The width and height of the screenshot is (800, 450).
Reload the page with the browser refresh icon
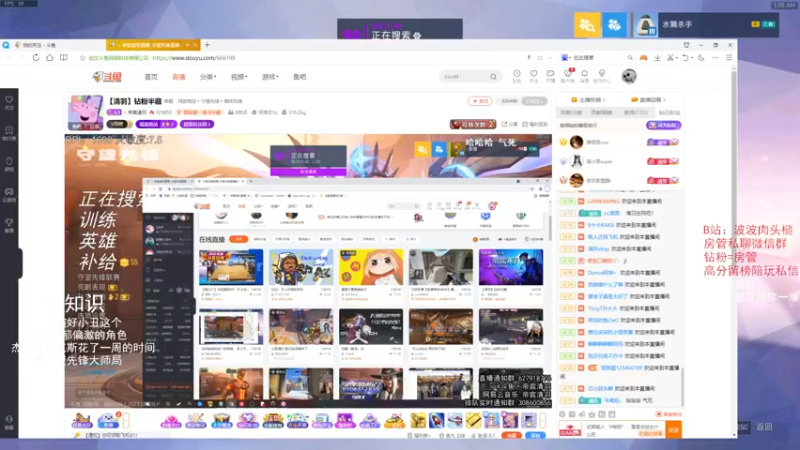pyautogui.click(x=36, y=58)
